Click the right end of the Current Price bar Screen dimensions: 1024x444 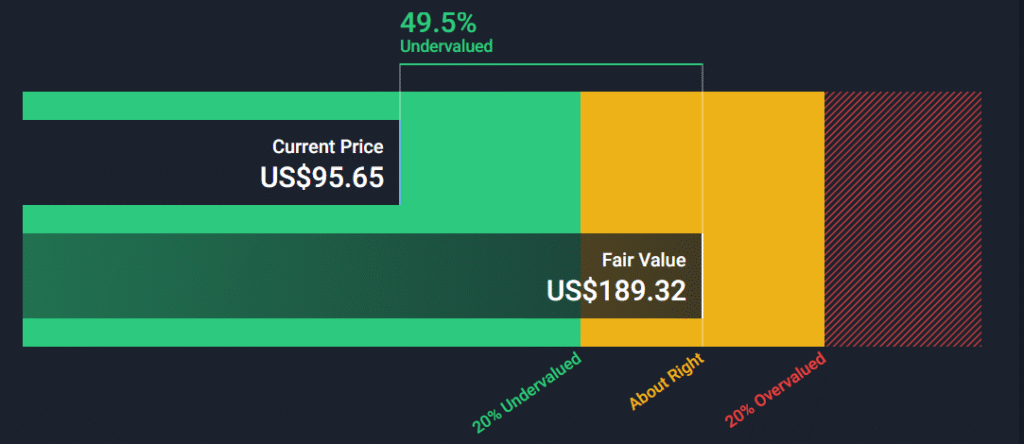tap(397, 162)
